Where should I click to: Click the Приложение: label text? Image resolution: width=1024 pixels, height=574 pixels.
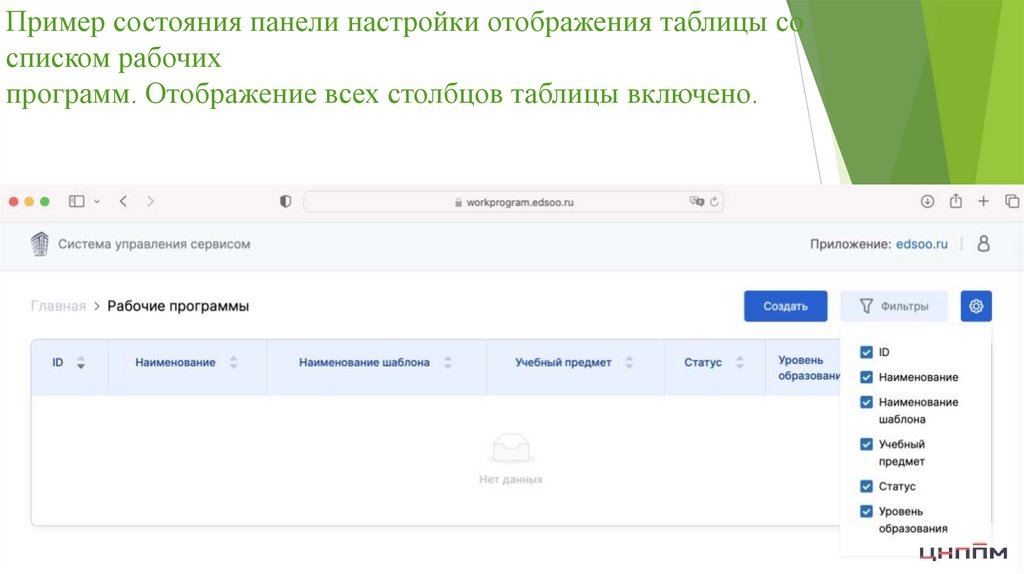click(x=850, y=244)
